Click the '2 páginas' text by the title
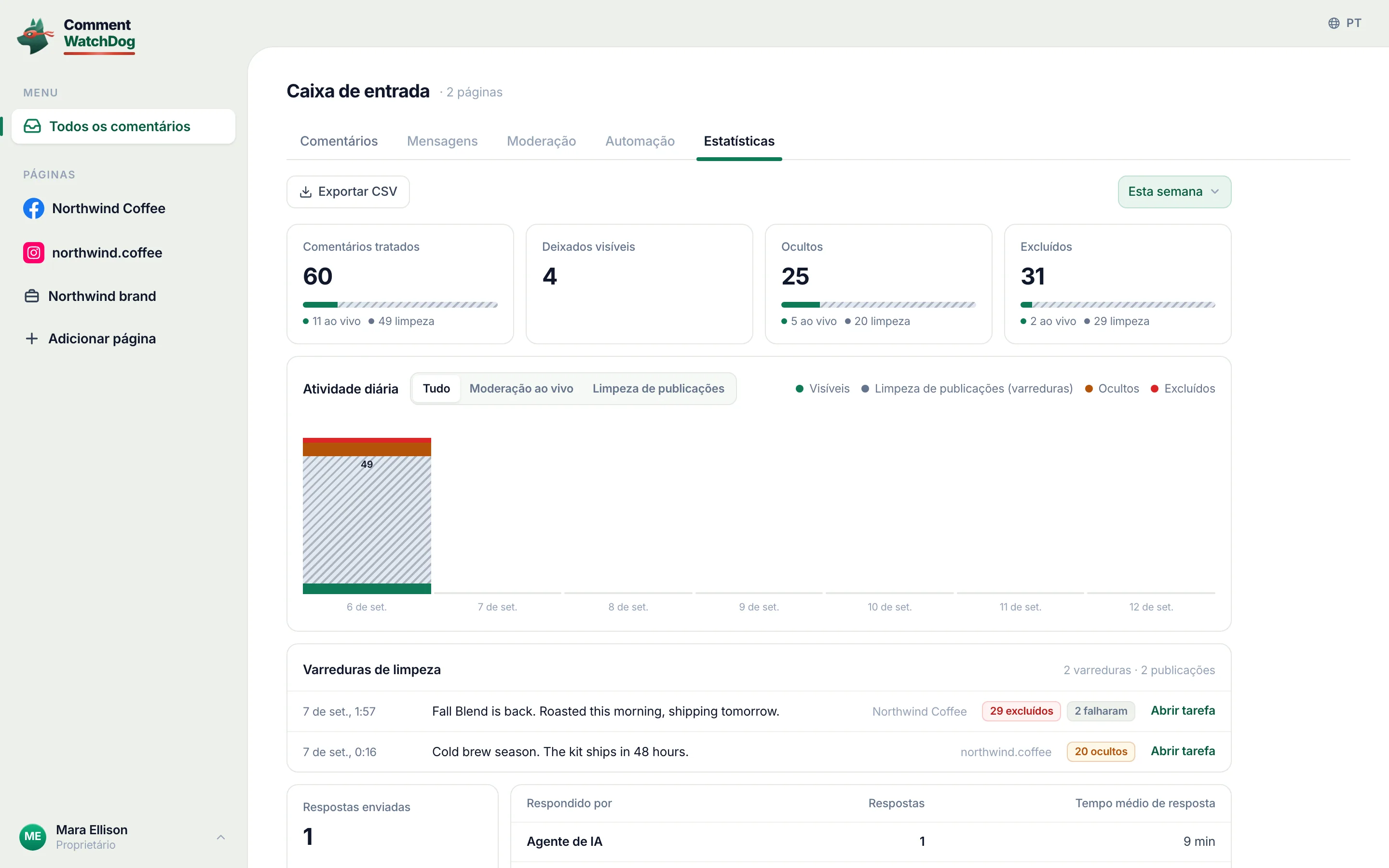This screenshot has height=868, width=1389. click(x=474, y=93)
